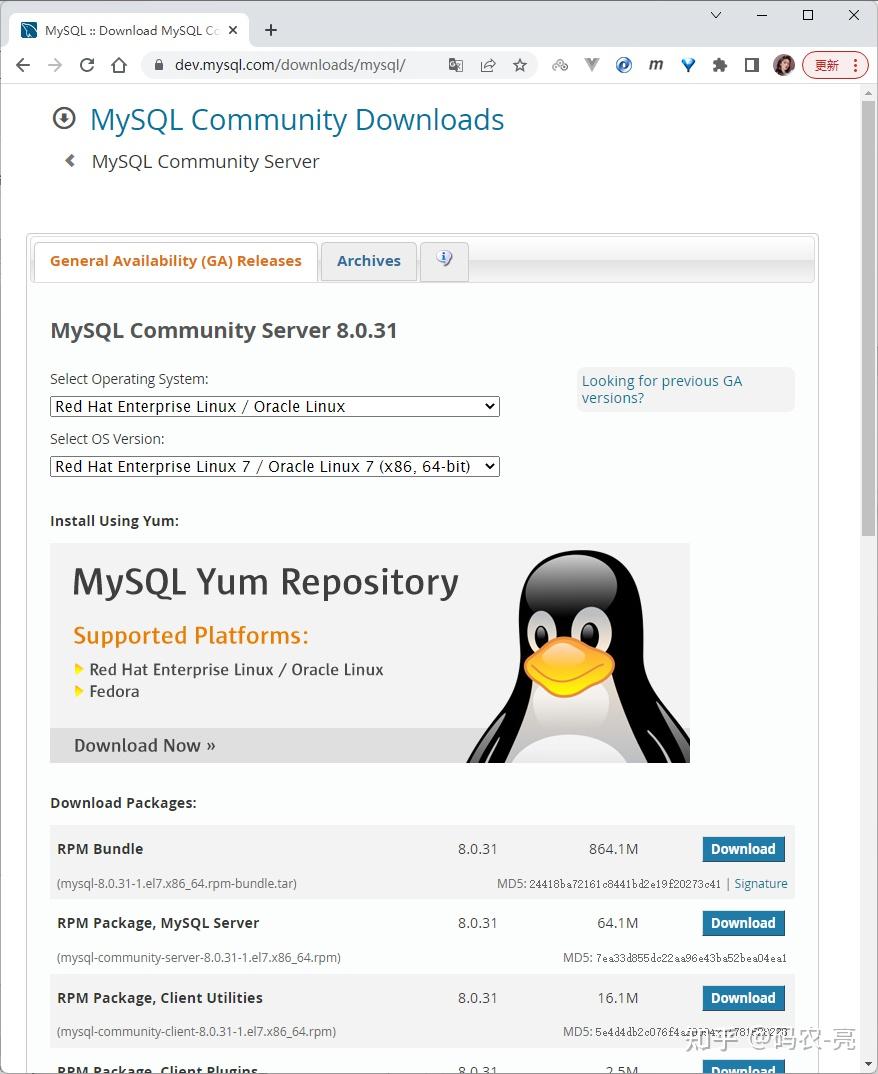Open the browser profile avatar

tap(784, 64)
